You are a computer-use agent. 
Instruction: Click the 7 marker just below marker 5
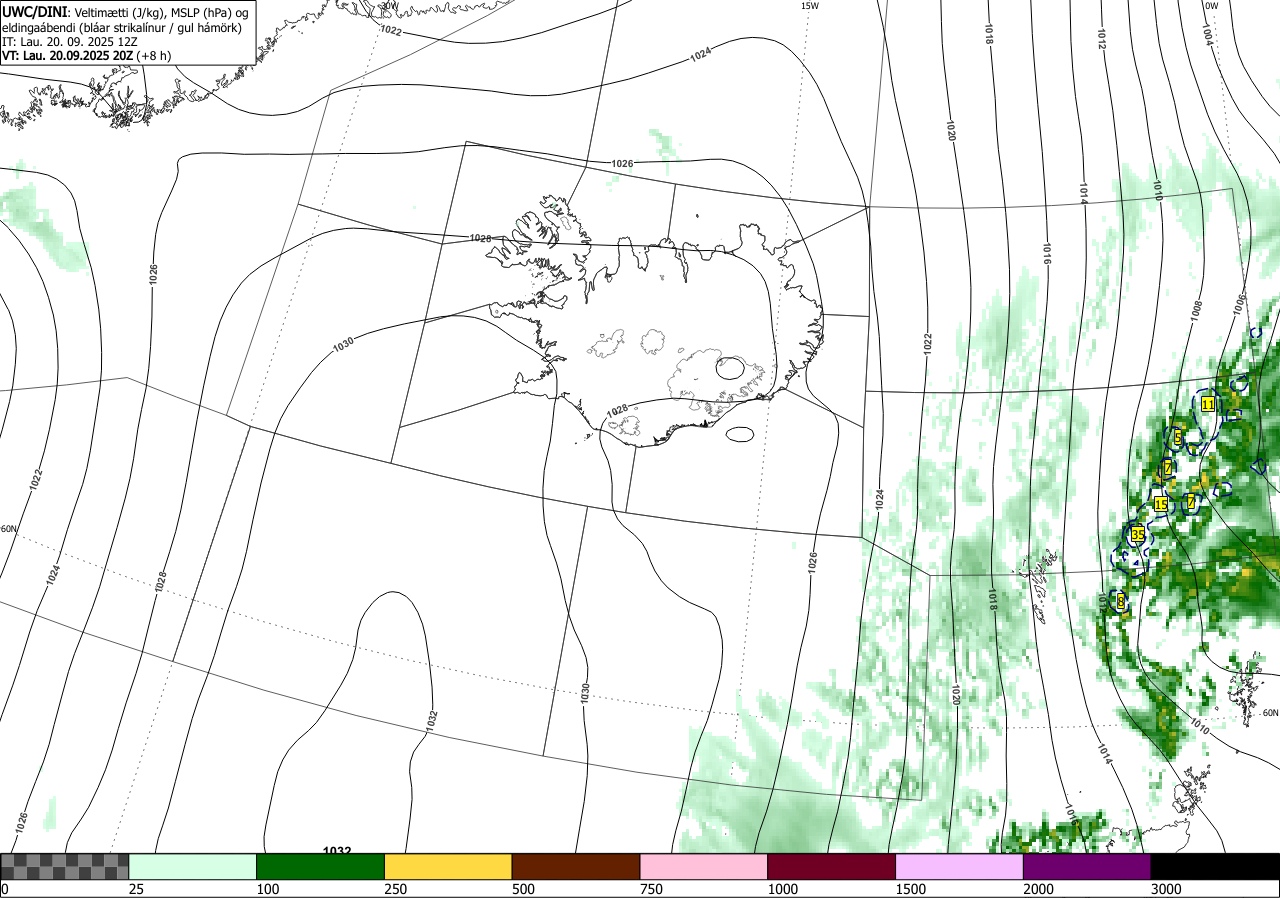tap(1167, 468)
